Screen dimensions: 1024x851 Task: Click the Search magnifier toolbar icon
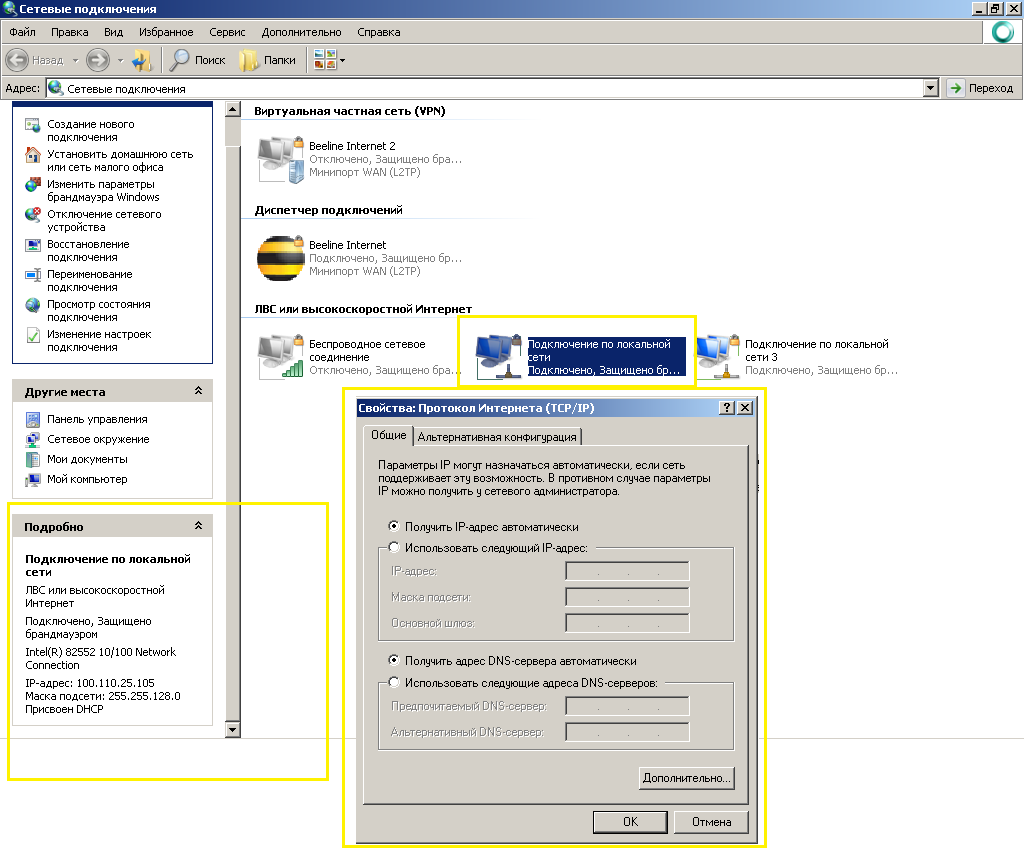(x=180, y=60)
